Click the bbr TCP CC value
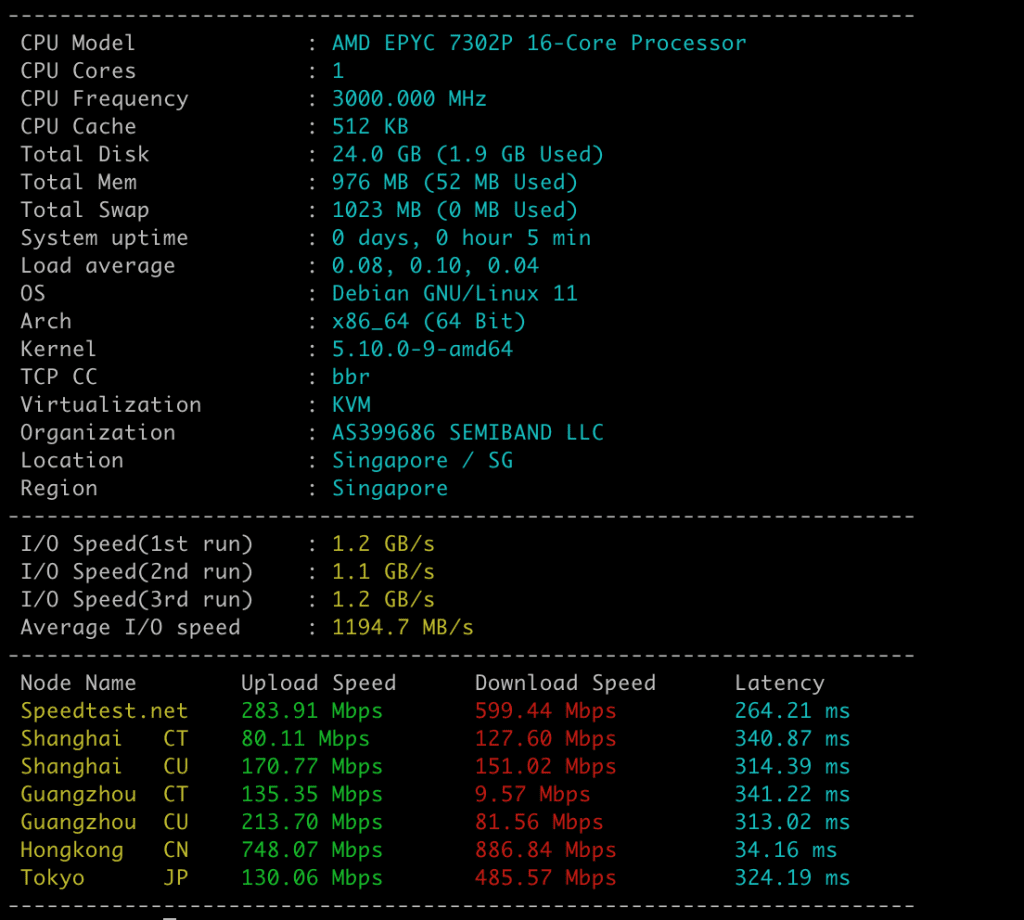1024x920 pixels. coord(351,377)
